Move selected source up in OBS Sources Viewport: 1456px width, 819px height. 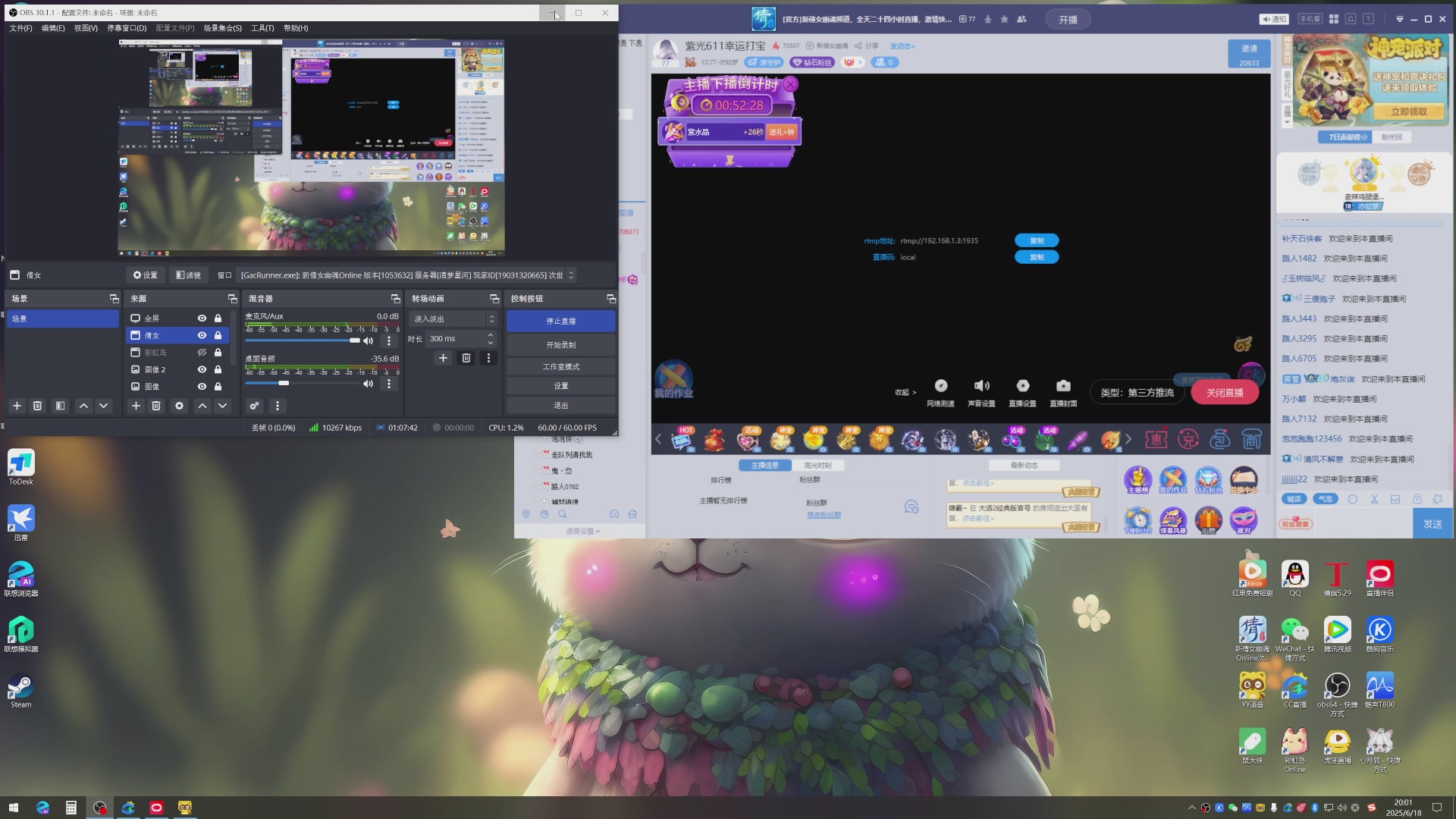(x=202, y=406)
